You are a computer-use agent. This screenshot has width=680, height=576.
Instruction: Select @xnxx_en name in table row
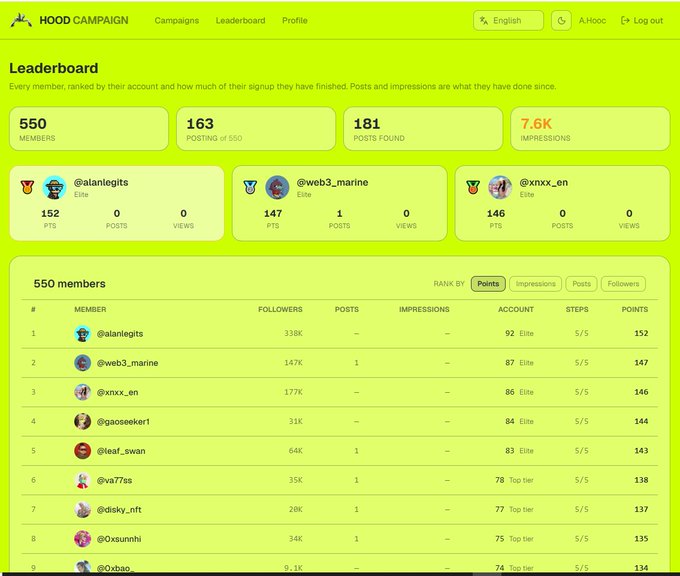[x=117, y=392]
